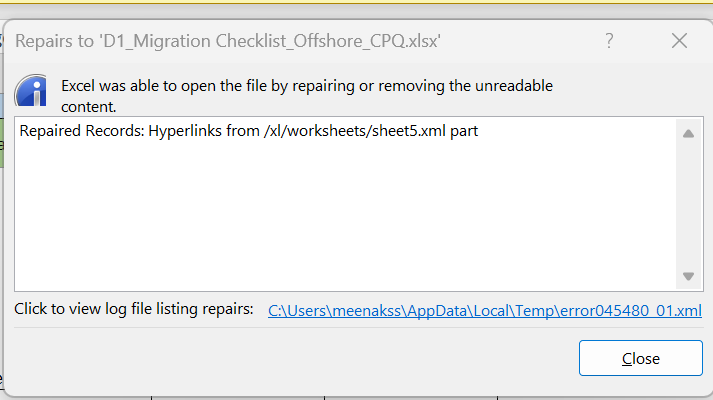Click empty area of repairs list box
Image resolution: width=713 pixels, height=400 pixels.
[x=340, y=220]
